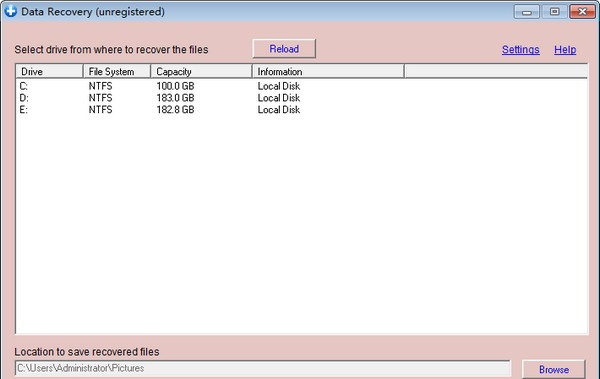Click Local Disk in the D: row

click(x=279, y=98)
